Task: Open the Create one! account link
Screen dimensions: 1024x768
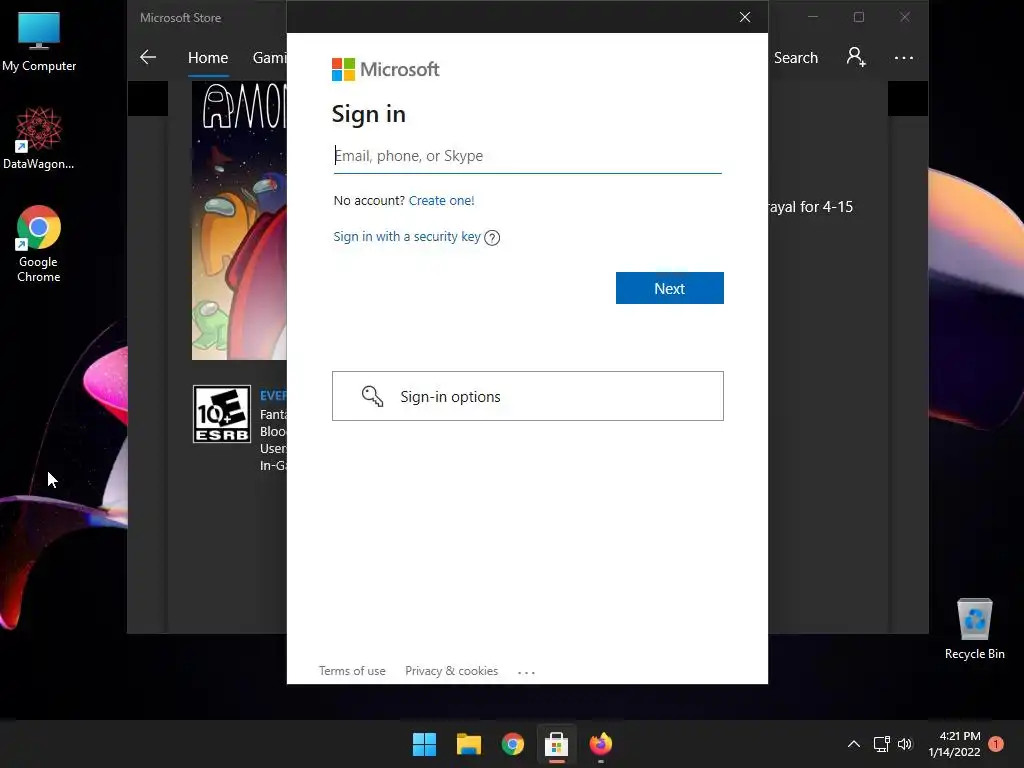Action: [x=441, y=200]
